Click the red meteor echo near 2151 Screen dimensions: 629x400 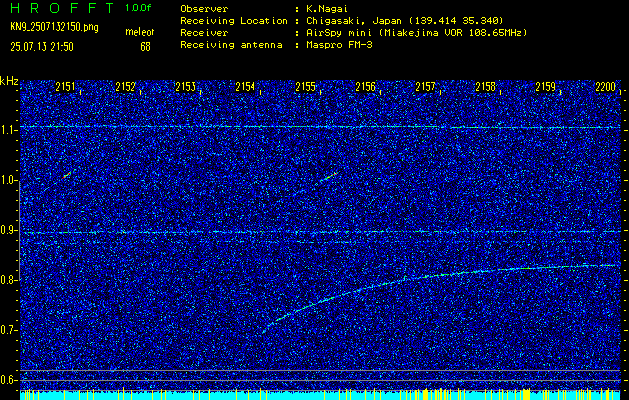(67, 175)
